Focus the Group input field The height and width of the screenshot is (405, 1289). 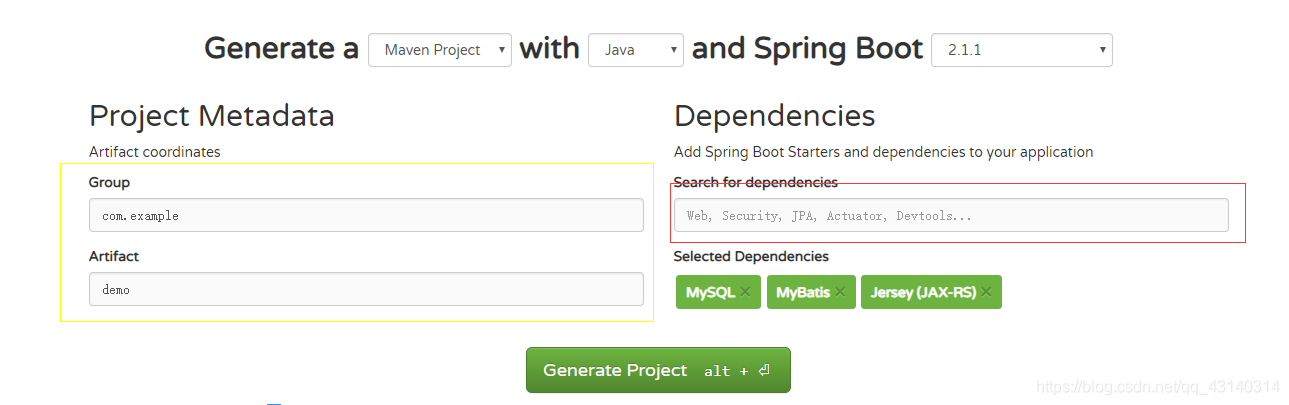pos(366,215)
